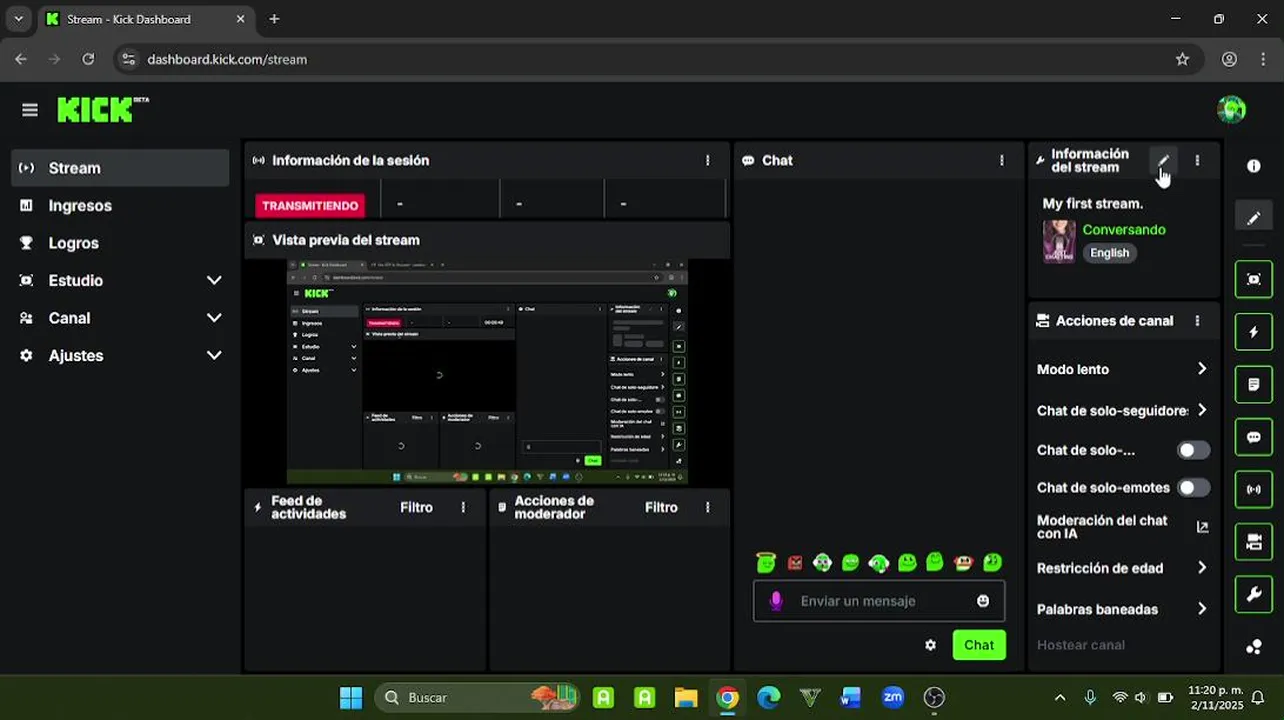
Task: Expand the Canal sidebar section
Action: pos(214,318)
